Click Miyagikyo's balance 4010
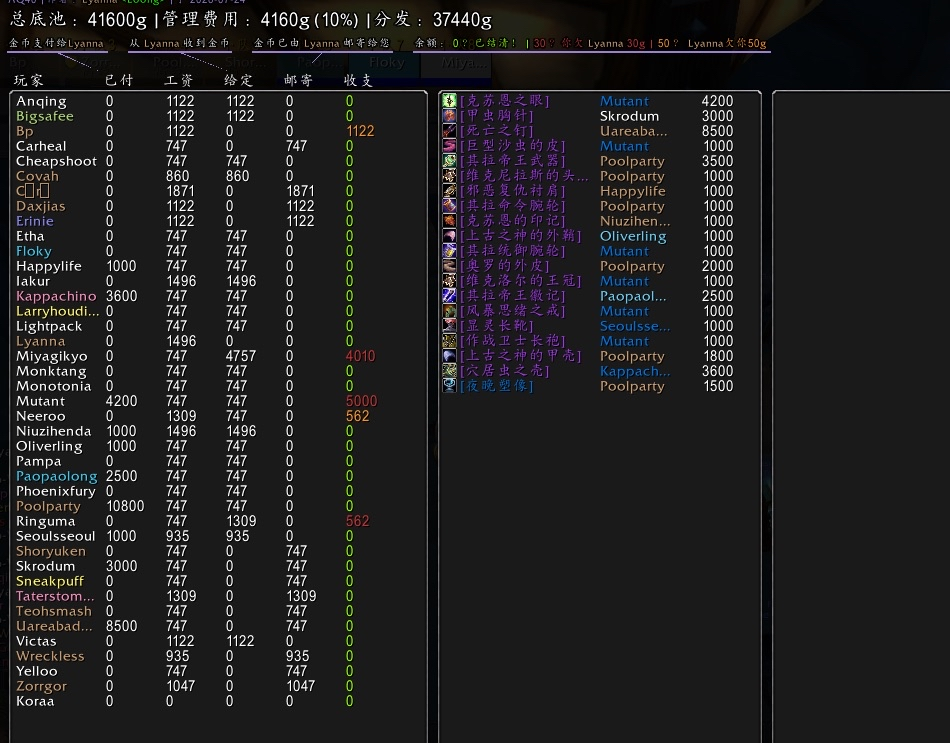This screenshot has height=743, width=950. (x=360, y=356)
